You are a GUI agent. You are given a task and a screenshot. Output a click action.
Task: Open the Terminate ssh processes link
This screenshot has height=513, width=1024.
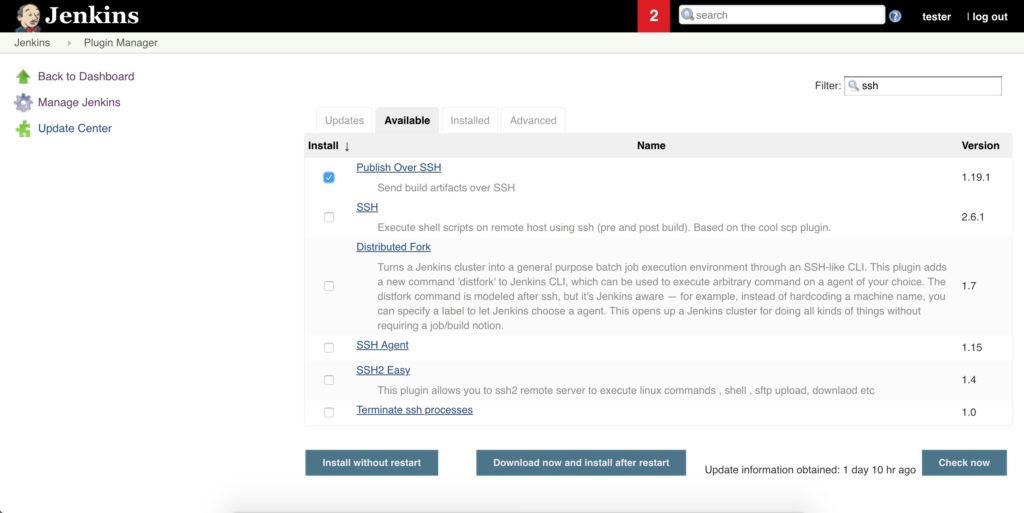414,411
